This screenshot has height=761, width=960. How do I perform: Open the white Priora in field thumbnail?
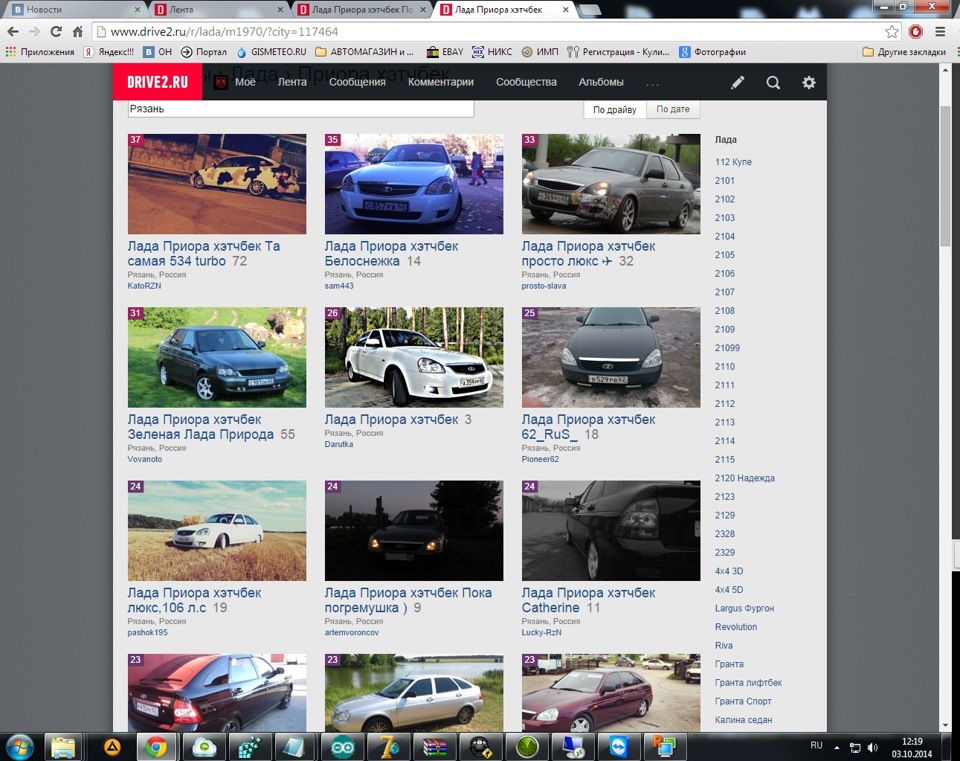(x=217, y=531)
